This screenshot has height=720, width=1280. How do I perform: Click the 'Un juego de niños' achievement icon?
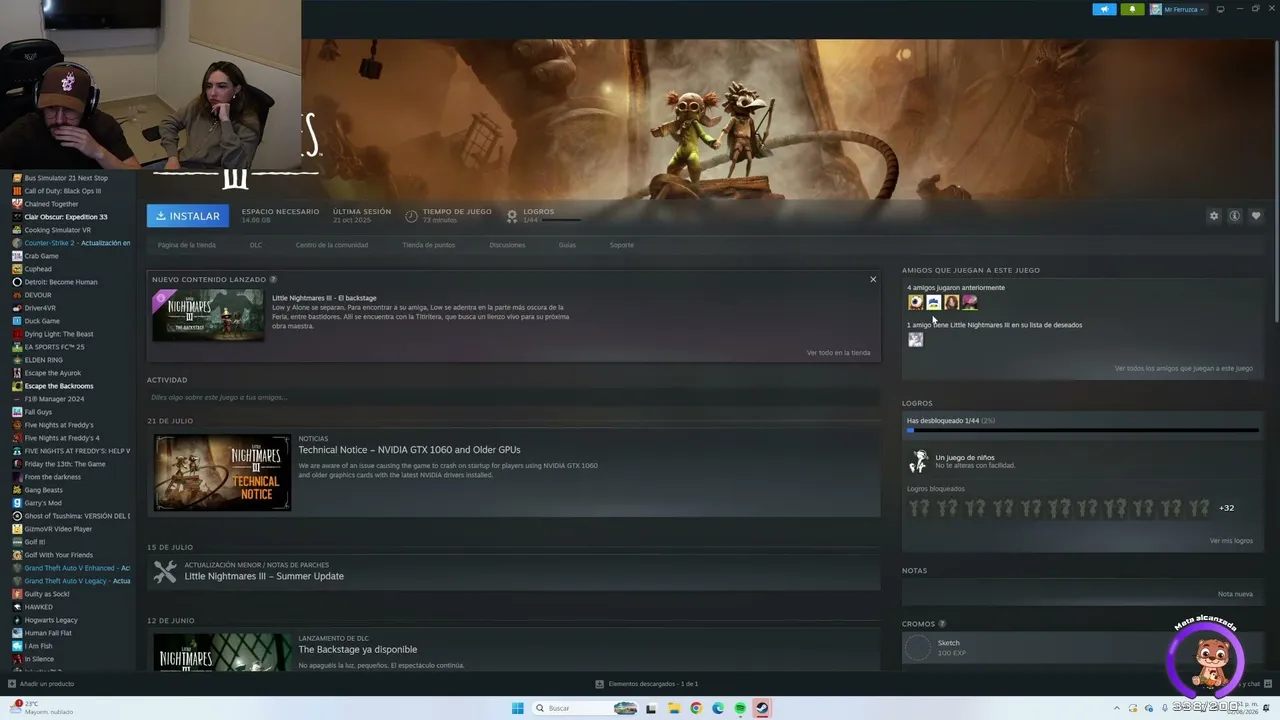tap(918, 461)
